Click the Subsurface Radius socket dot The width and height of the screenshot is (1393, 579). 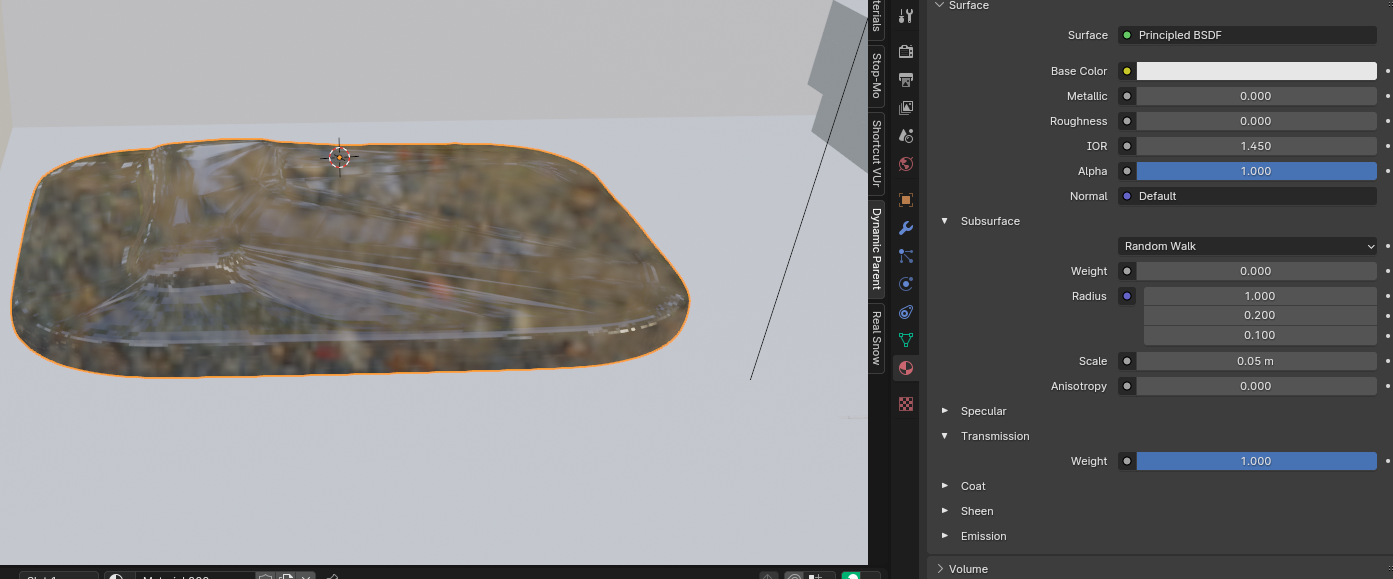pos(1127,296)
